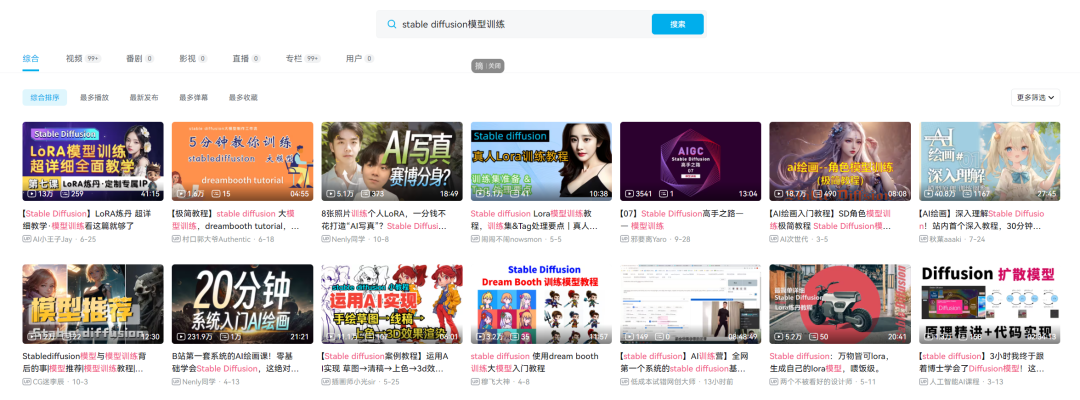Open the LoRA模型训练超详细全面教学 thumbnail
This screenshot has width=1080, height=400.
93,161
